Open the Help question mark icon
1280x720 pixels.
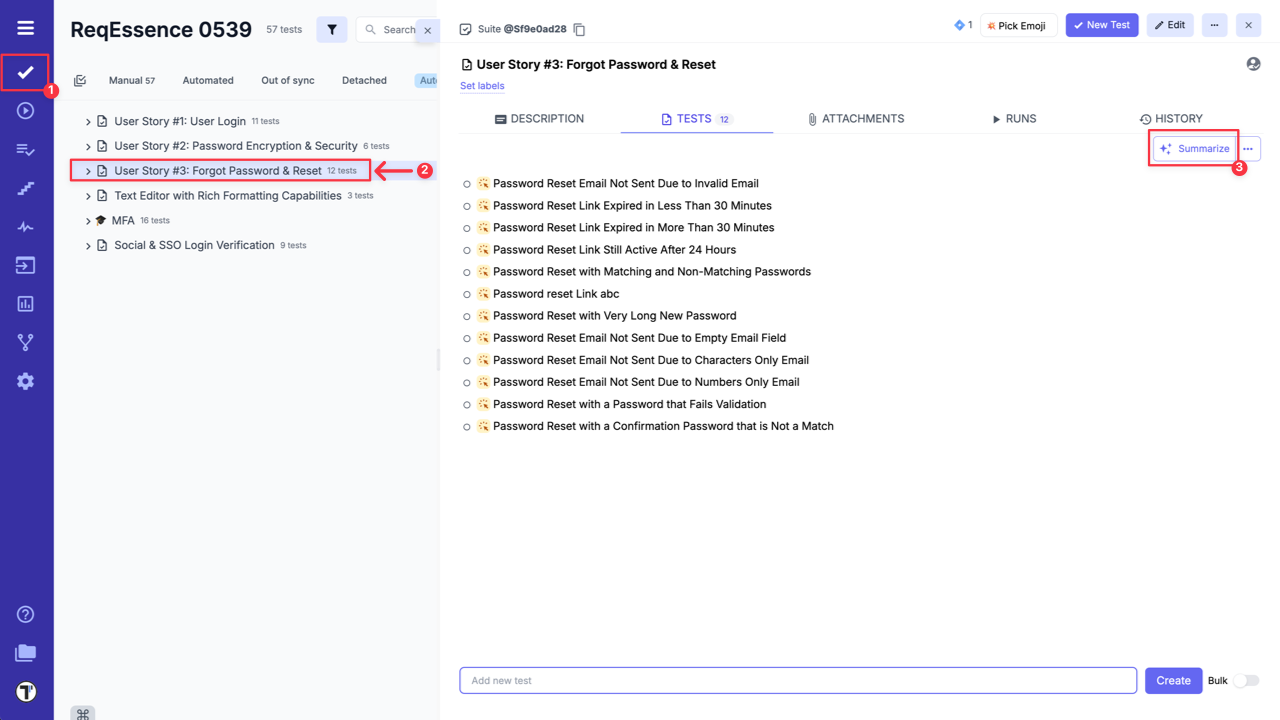point(26,614)
